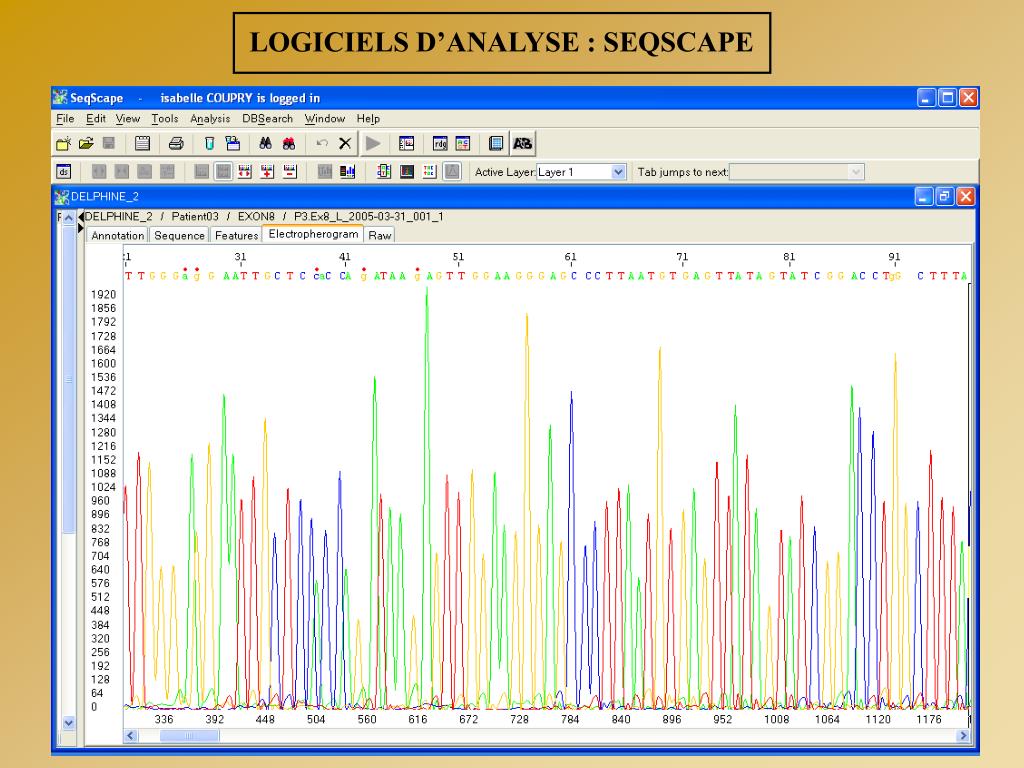Click the icon with a red plus sign
1024x768 pixels.
267,172
